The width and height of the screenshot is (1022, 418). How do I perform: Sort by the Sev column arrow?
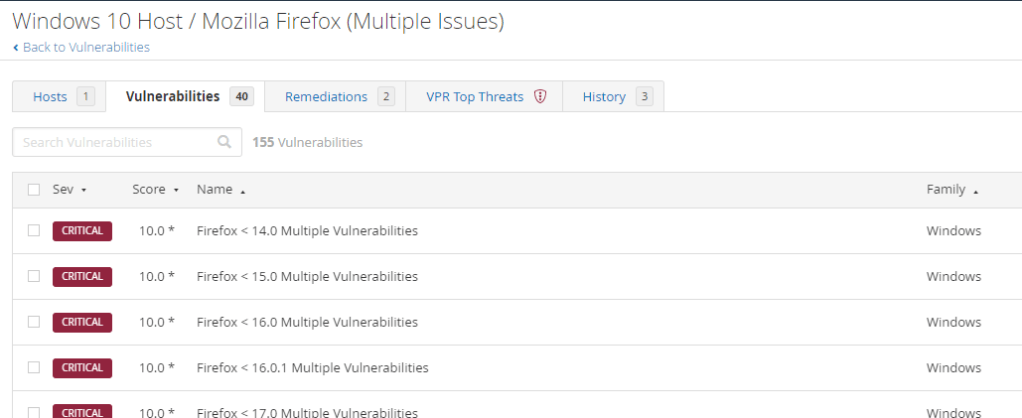point(84,190)
